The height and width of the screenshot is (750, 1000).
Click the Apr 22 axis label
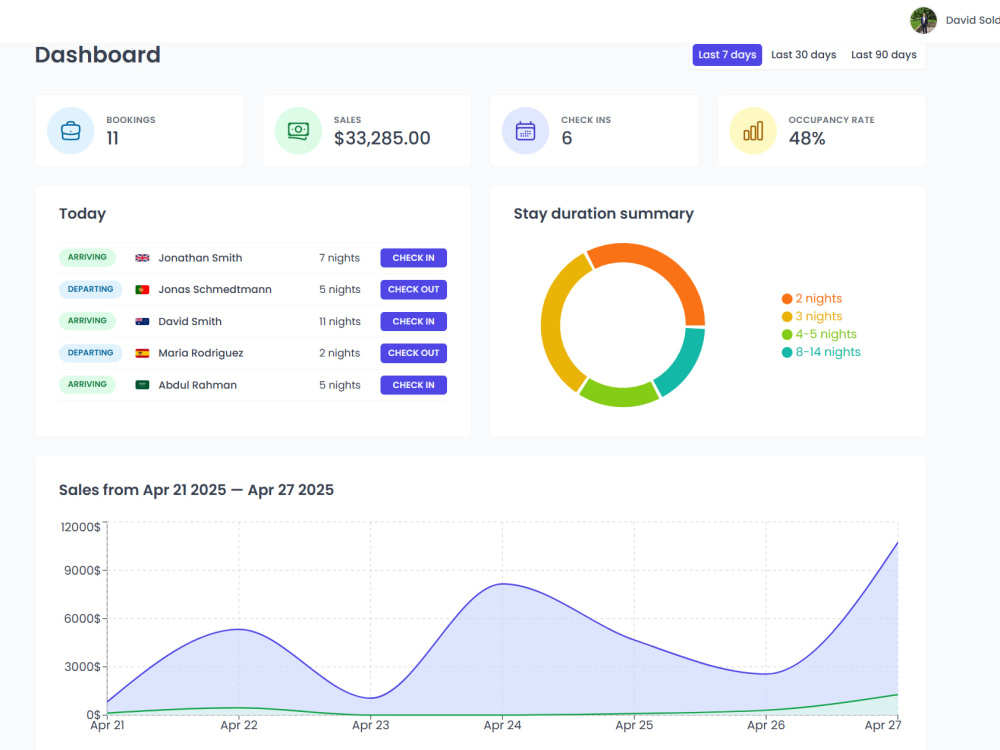239,725
